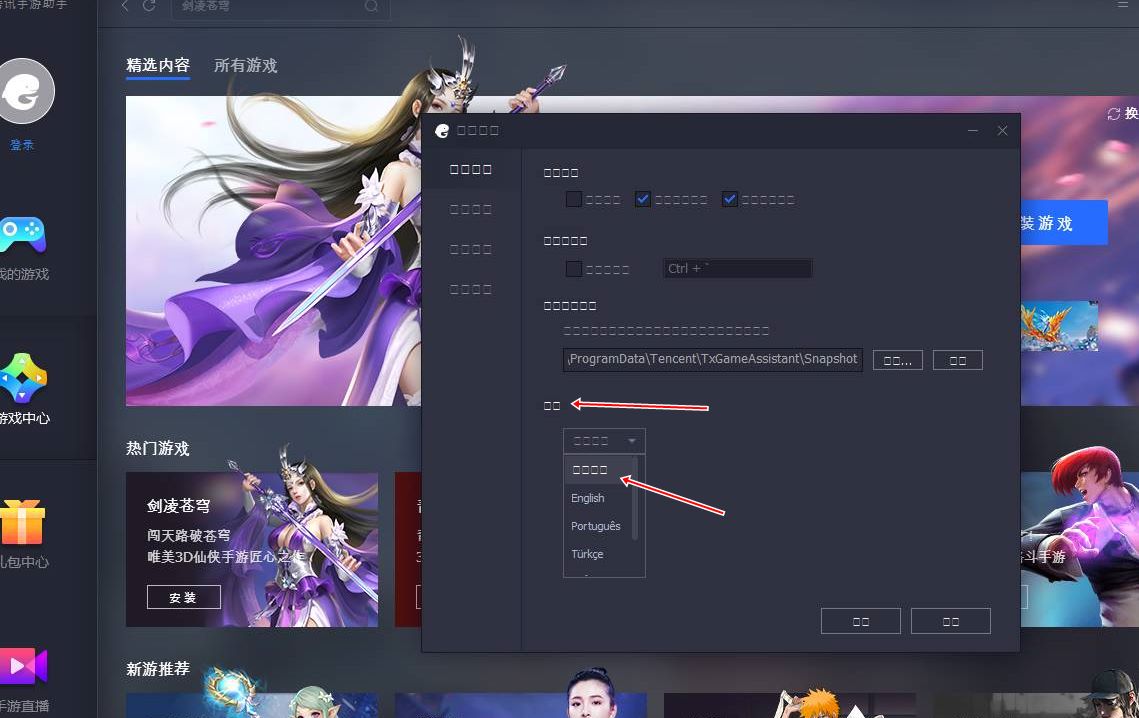Untick the middle checked checkbox in top row
This screenshot has height=718, width=1139.
643,199
